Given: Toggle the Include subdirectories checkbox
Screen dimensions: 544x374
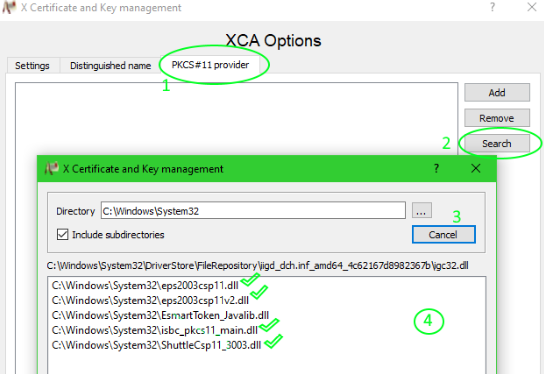Looking at the screenshot, I should pyautogui.click(x=62, y=235).
